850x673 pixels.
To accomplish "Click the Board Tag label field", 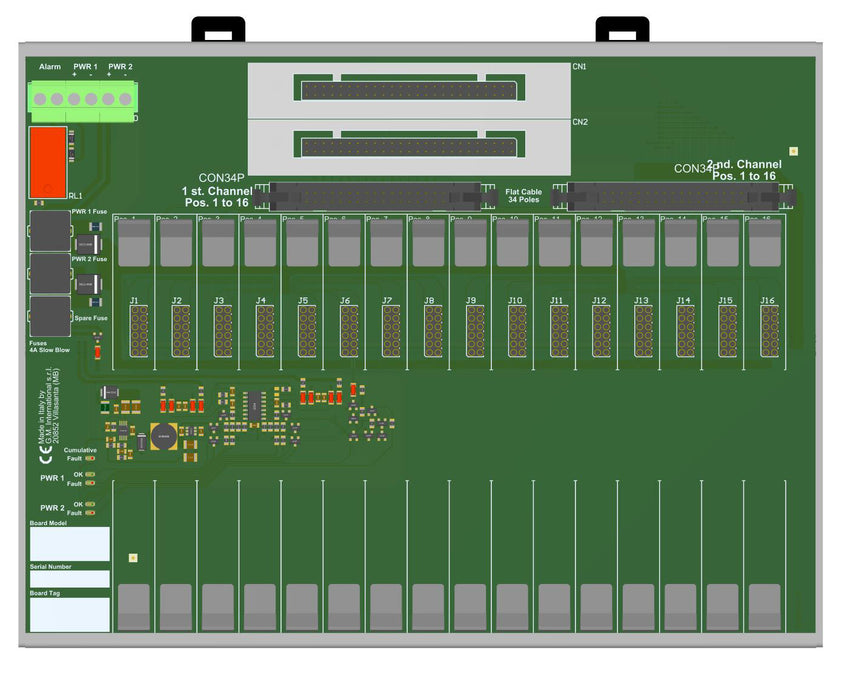I will (x=69, y=614).
